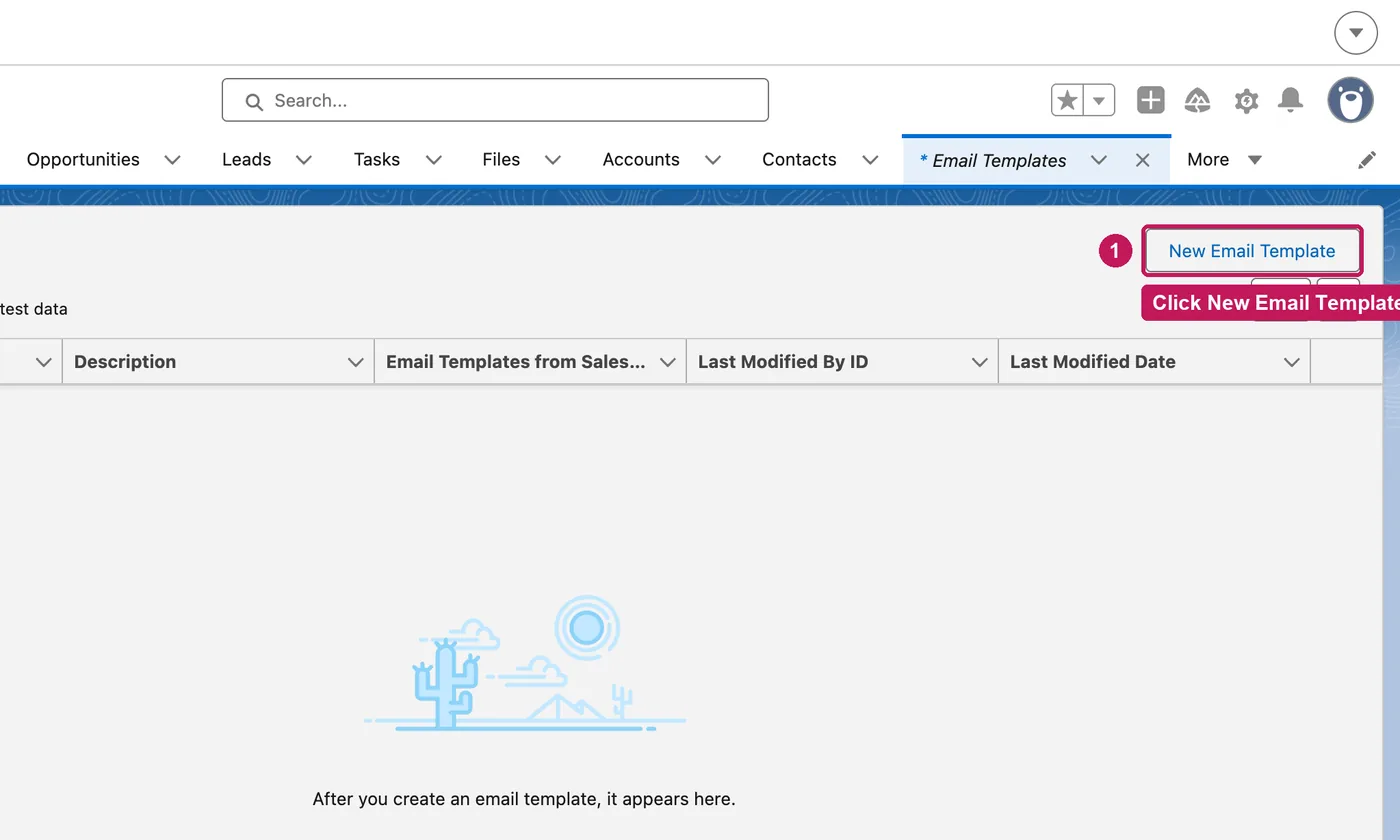Open the Files tab
The width and height of the screenshot is (1400, 840).
[x=501, y=160]
